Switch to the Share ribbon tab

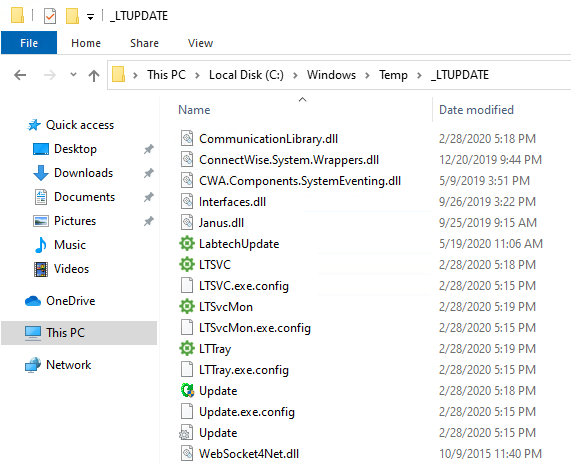144,43
